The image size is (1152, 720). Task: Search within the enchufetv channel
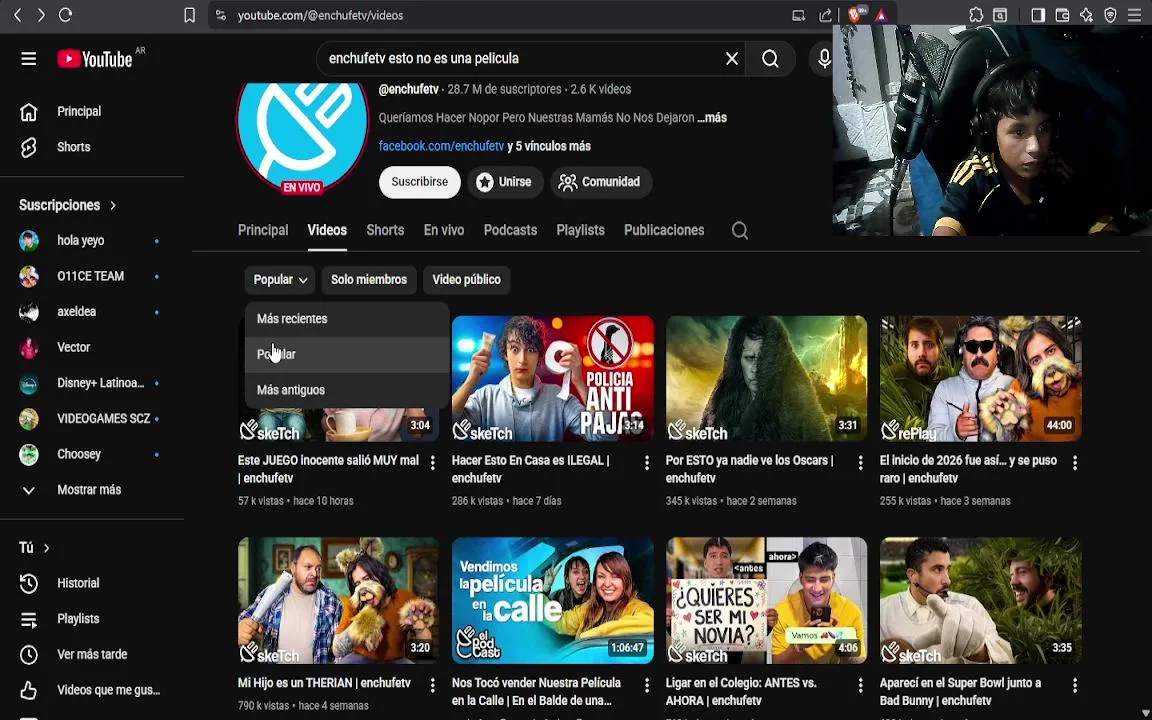[740, 231]
